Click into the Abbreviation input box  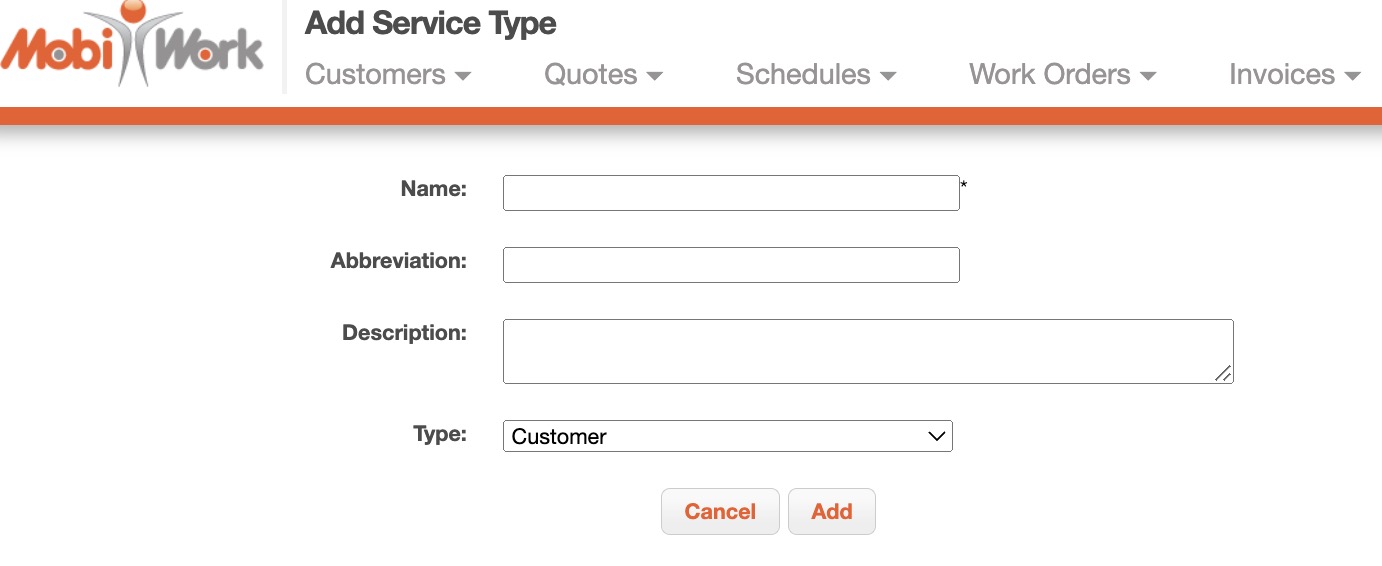click(731, 265)
